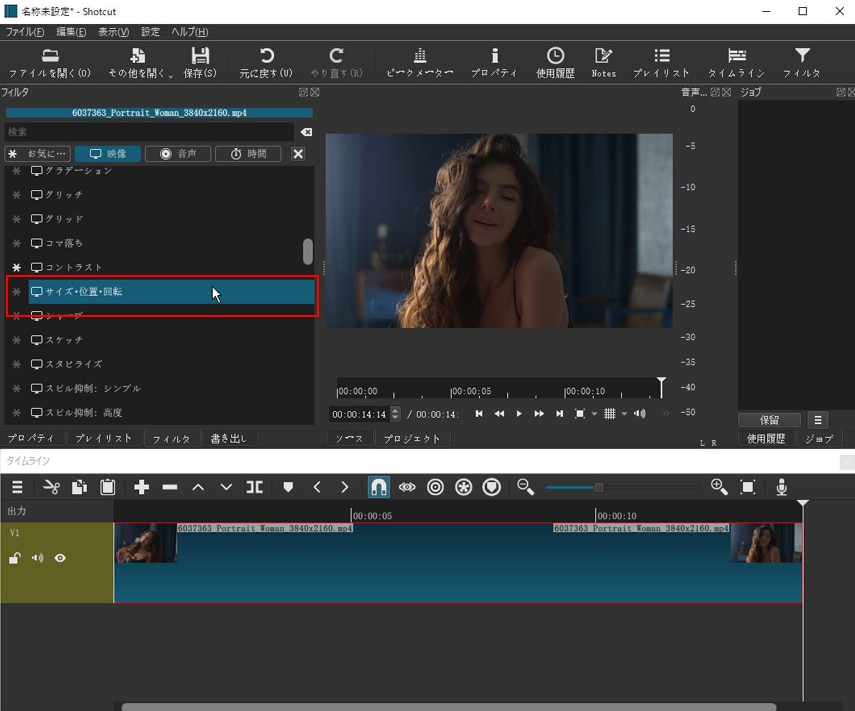
Task: Toggle the lock on track V1
Action: tap(15, 558)
